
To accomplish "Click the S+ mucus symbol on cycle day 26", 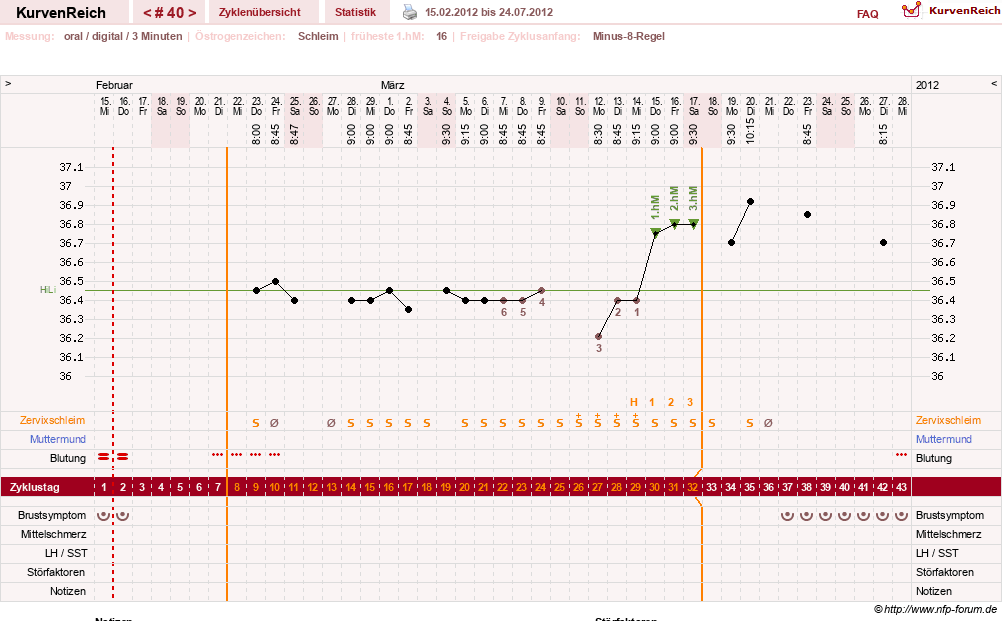I will [578, 420].
